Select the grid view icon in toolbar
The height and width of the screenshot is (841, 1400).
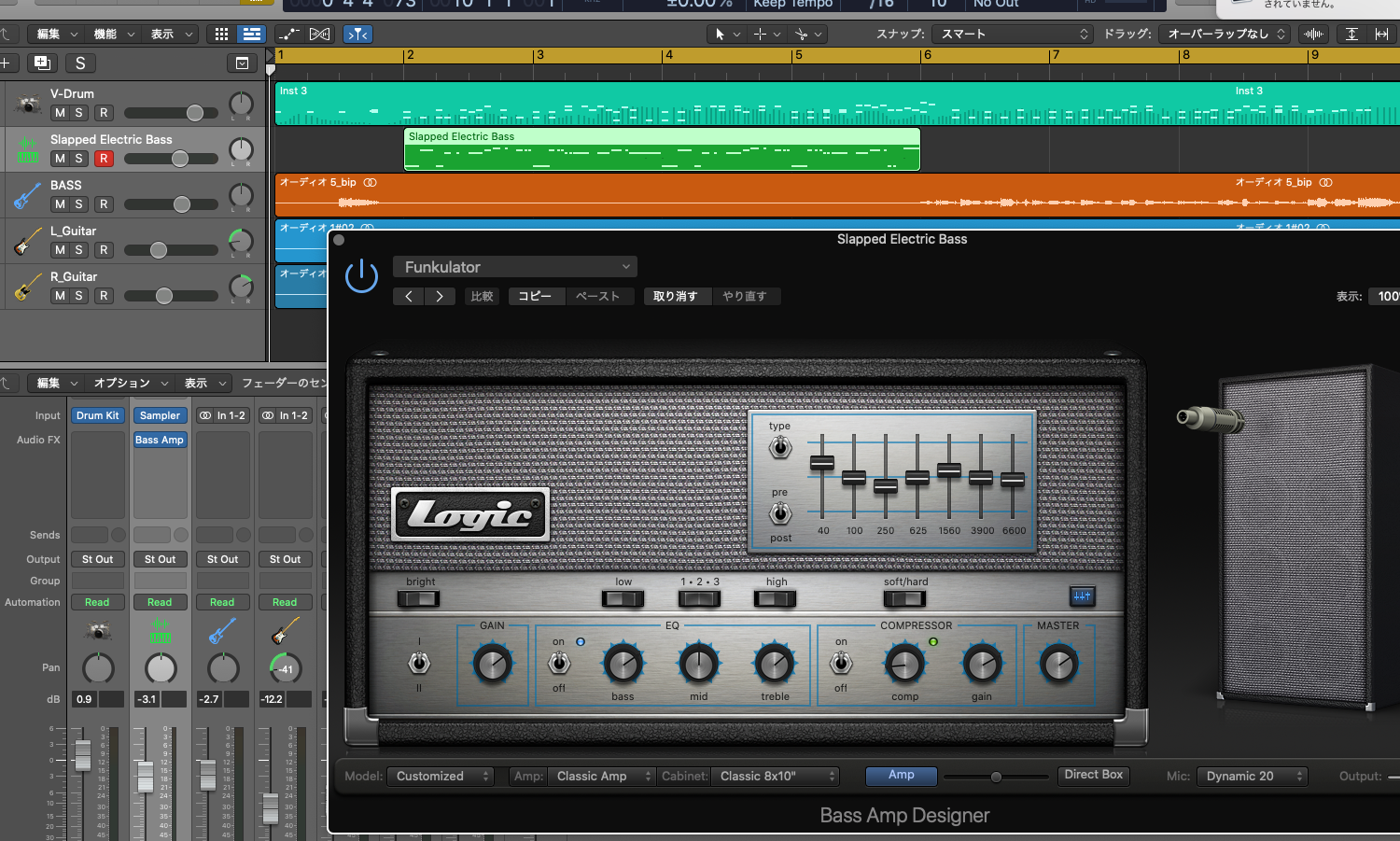tap(221, 34)
